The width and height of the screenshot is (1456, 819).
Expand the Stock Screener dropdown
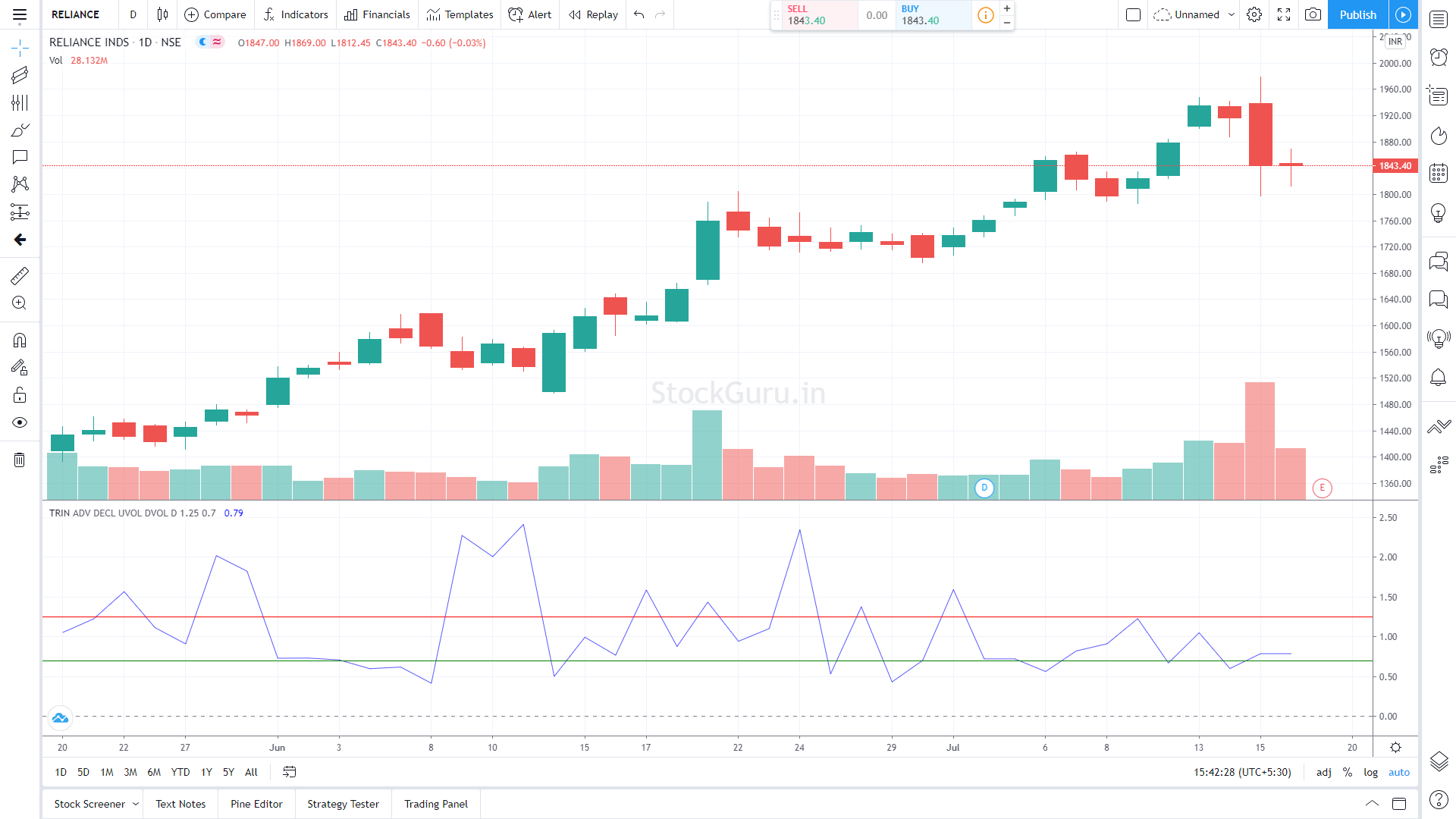(x=136, y=804)
